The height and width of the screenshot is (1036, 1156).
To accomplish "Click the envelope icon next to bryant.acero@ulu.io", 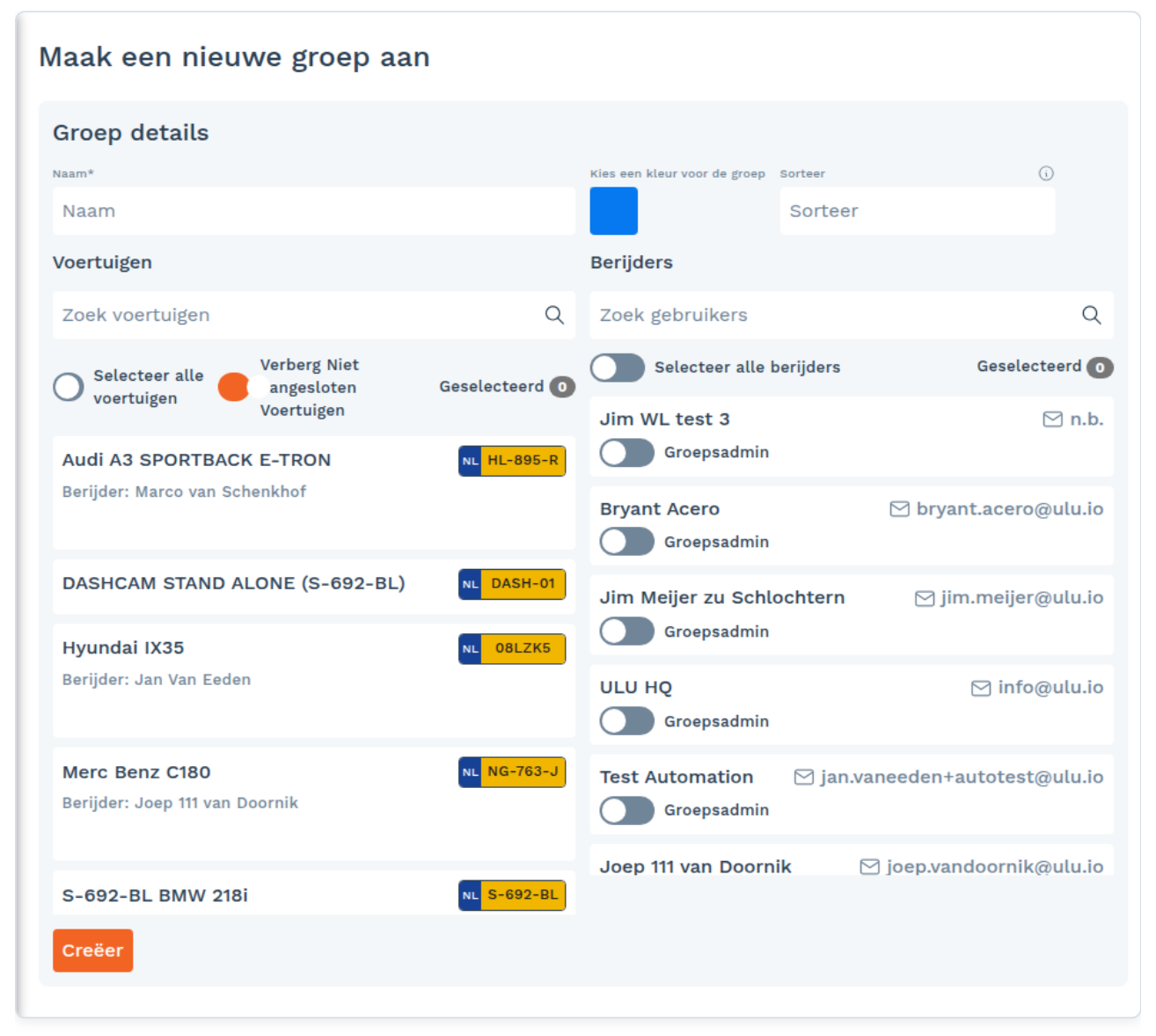I will 899,509.
